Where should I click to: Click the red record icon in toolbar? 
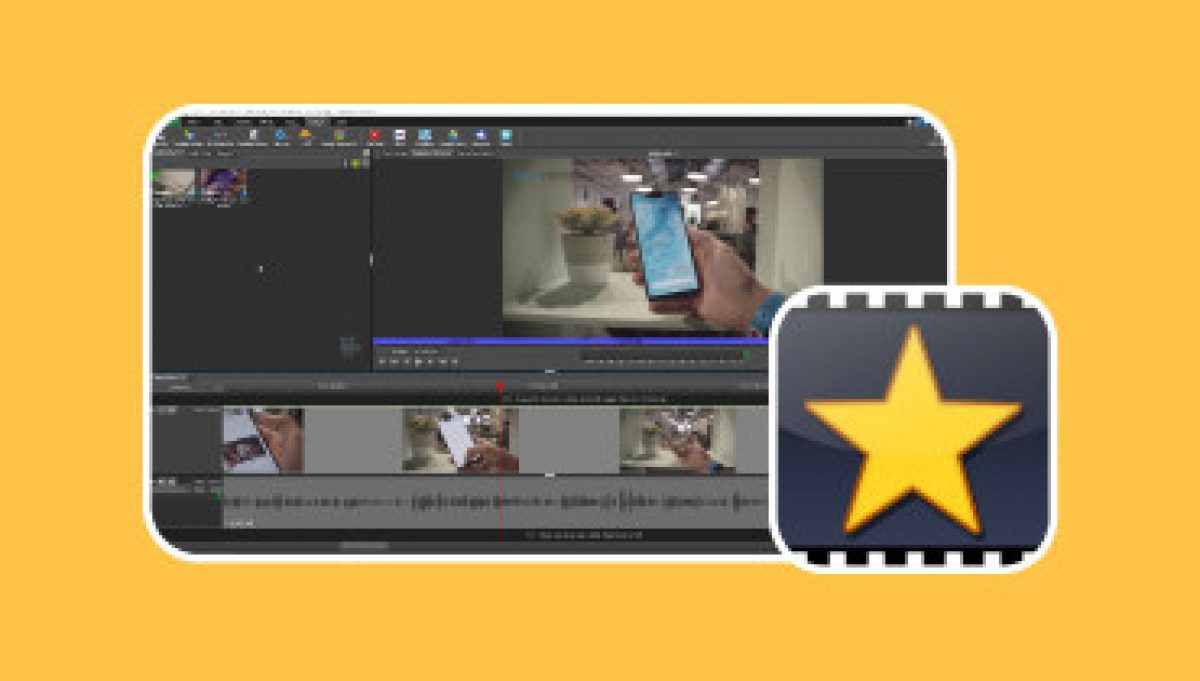[374, 135]
